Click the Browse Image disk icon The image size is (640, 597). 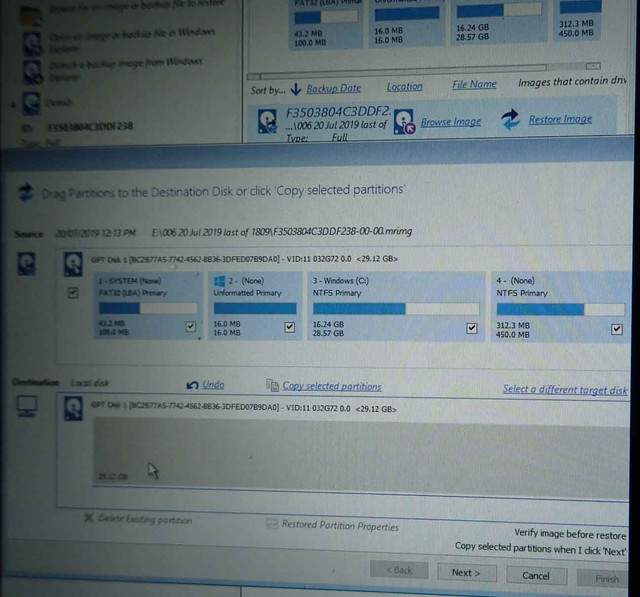coord(404,121)
